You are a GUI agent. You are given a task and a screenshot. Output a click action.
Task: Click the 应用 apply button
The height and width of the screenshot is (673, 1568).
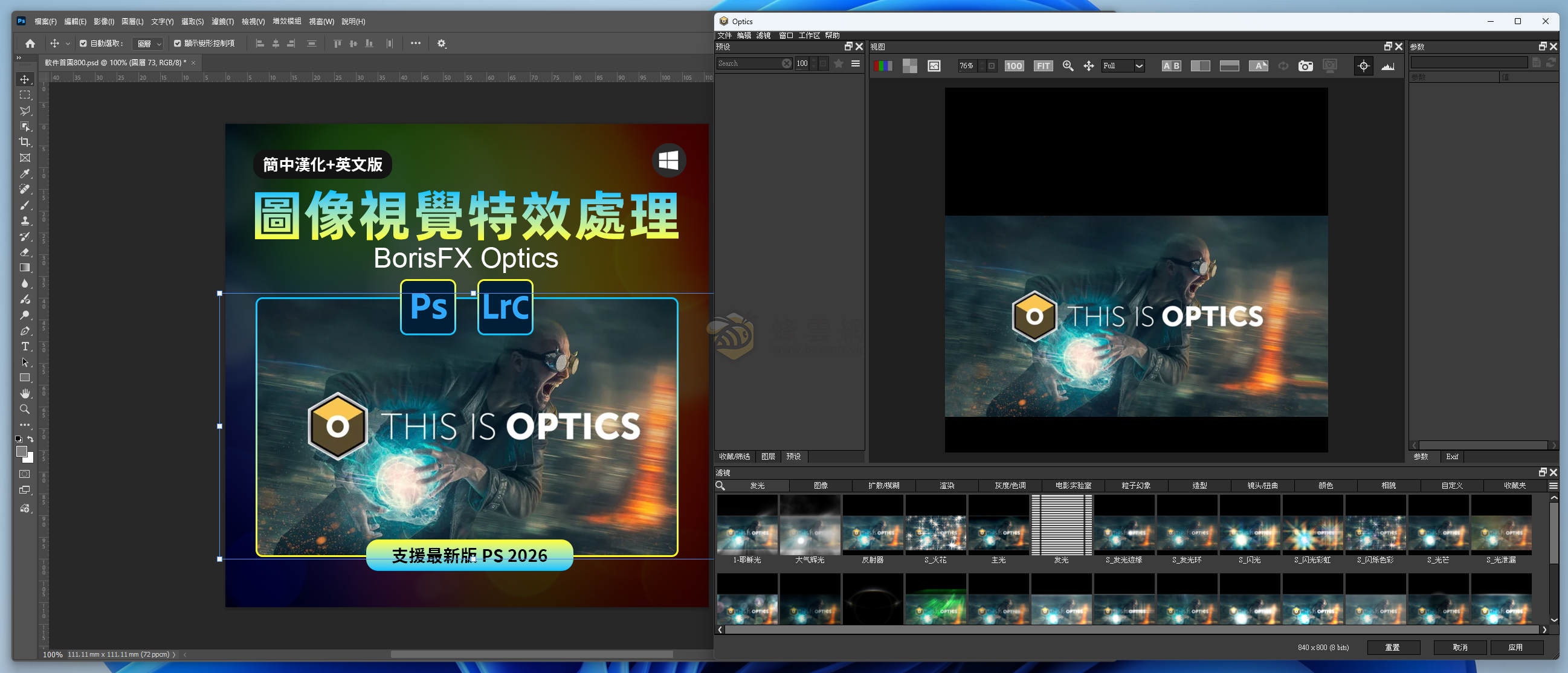tap(1515, 648)
